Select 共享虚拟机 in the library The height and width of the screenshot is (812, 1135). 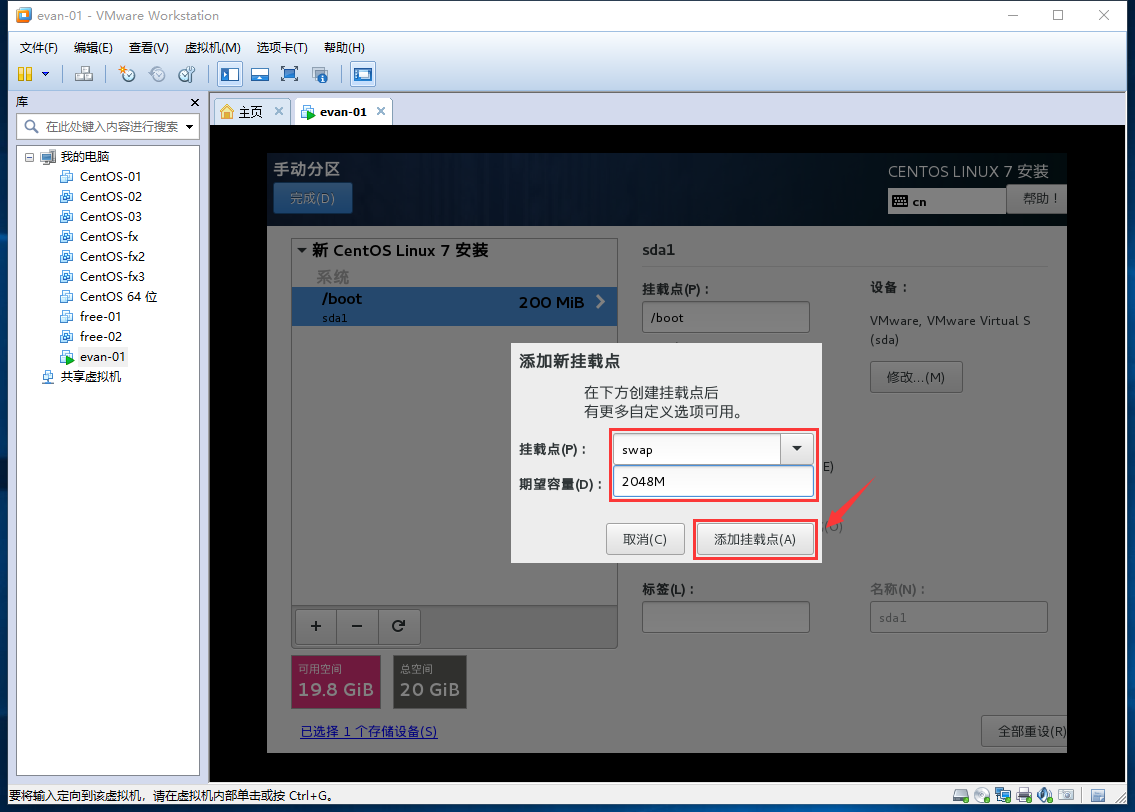coord(90,377)
